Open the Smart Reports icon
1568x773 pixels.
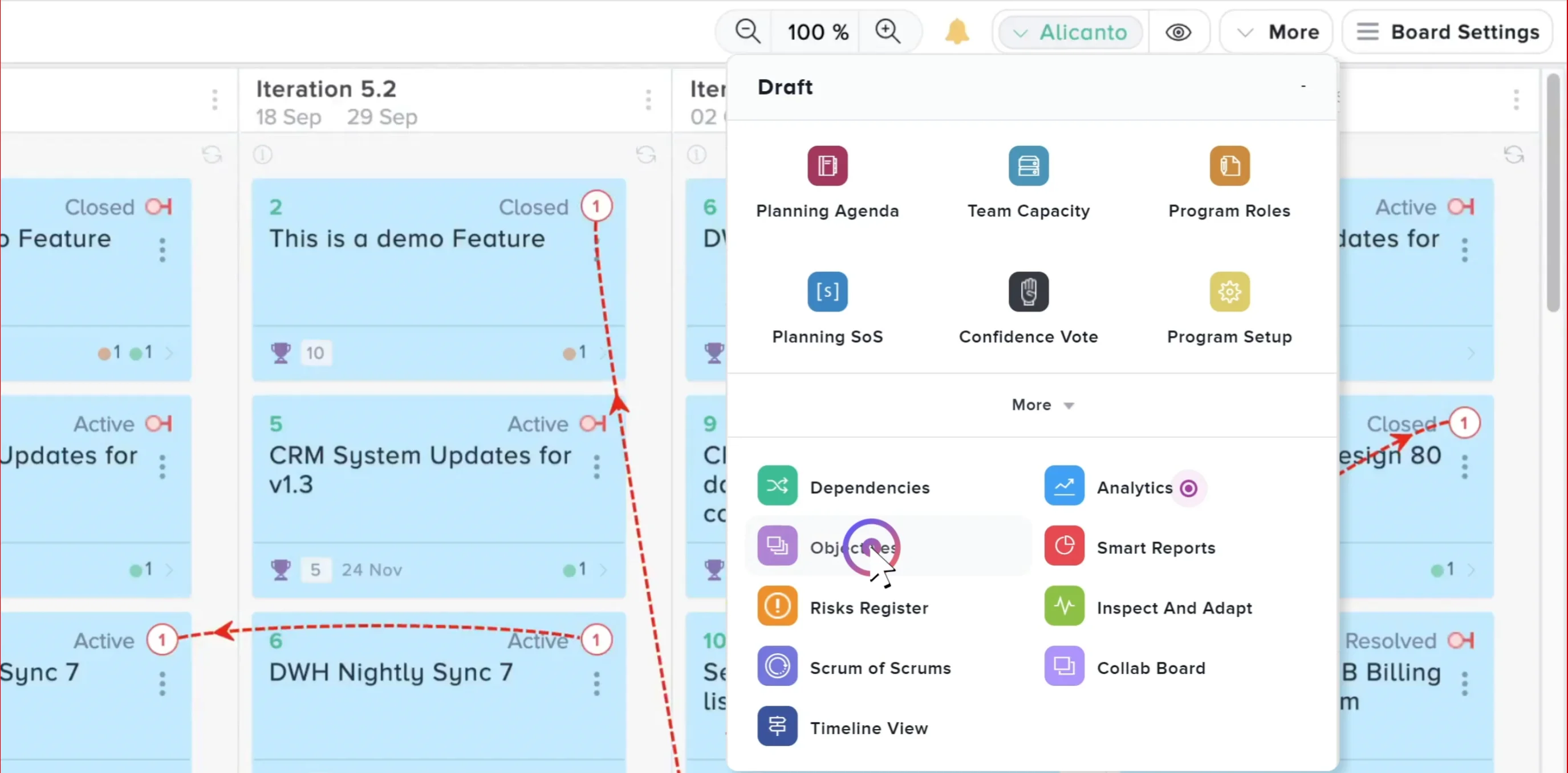[x=1064, y=546]
